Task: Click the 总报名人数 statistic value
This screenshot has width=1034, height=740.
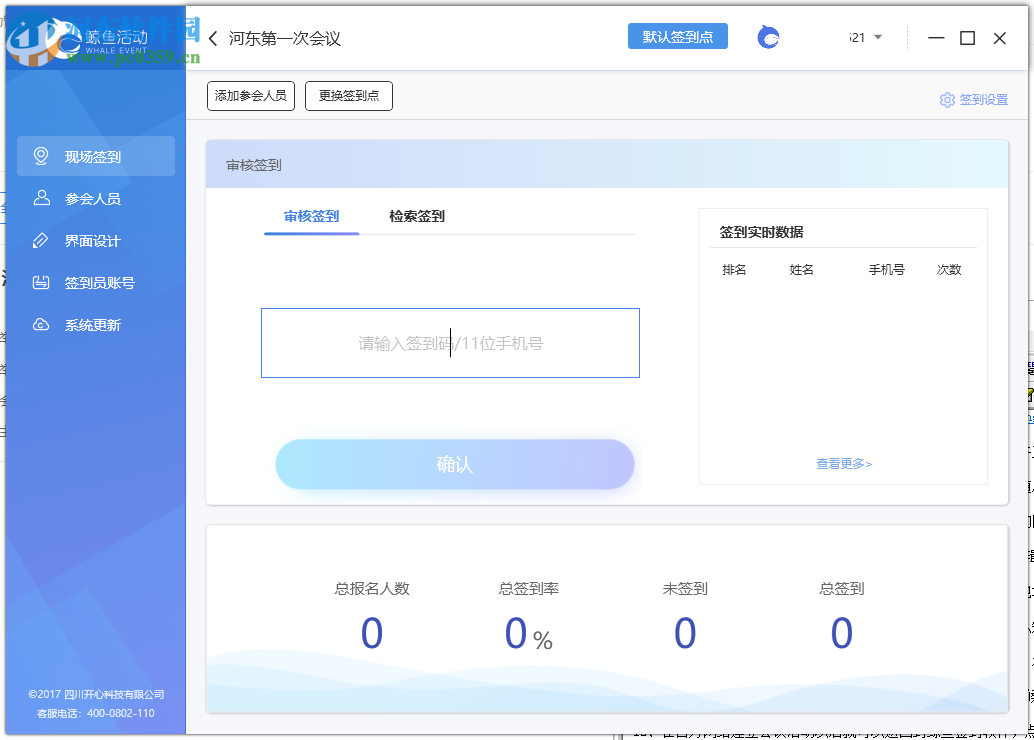Action: 371,633
